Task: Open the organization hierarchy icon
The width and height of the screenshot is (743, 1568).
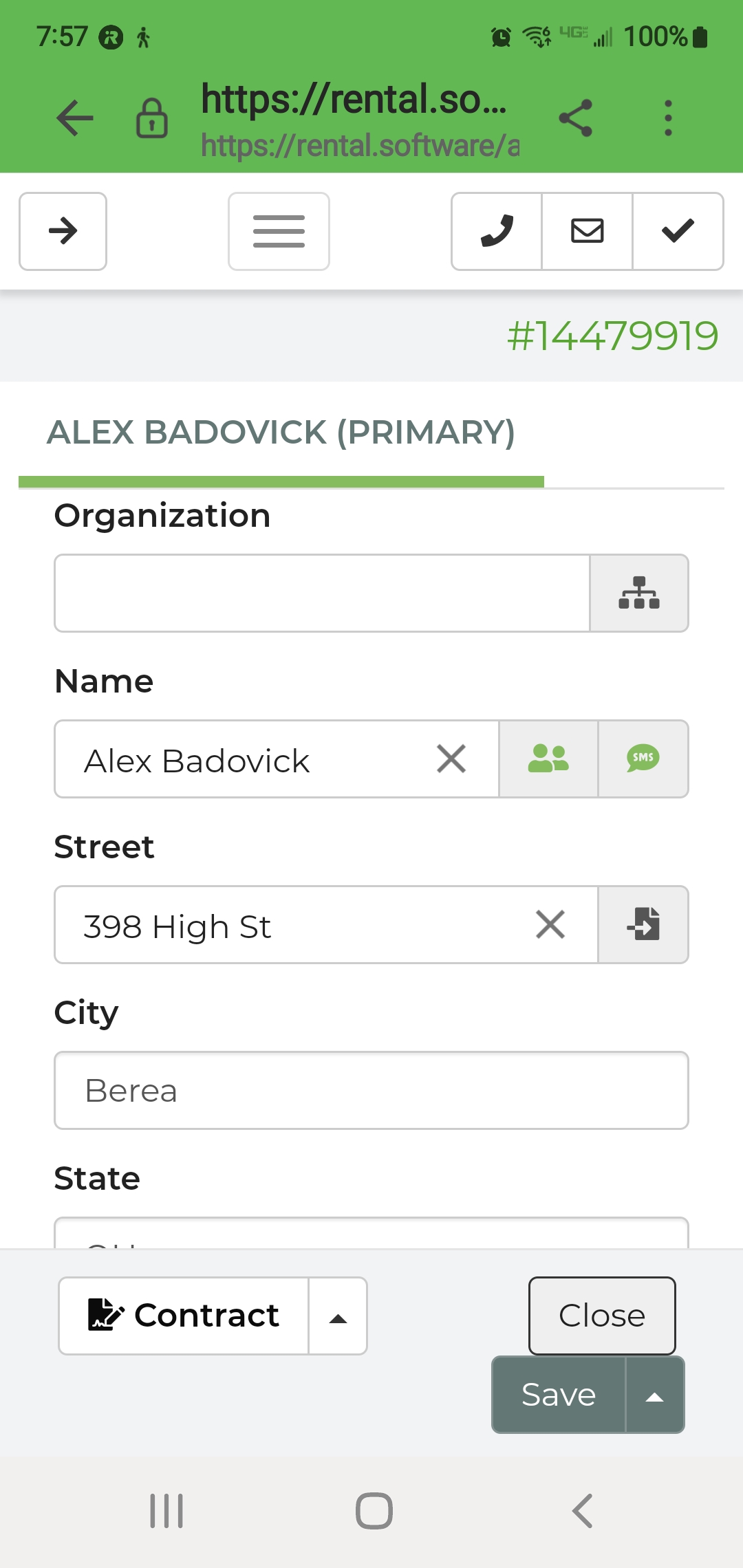Action: click(639, 593)
